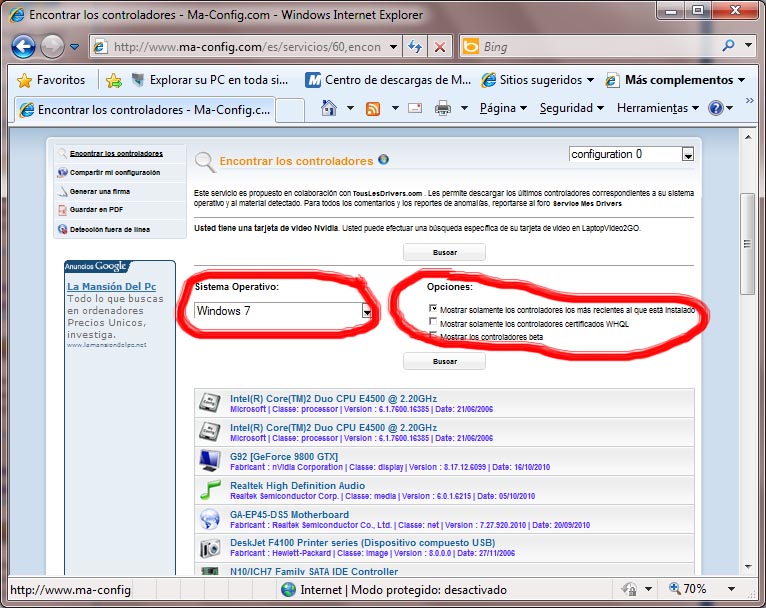Open the Sistema Operativo 'Windows 7' dropdown
Image resolution: width=766 pixels, height=608 pixels.
(283, 311)
